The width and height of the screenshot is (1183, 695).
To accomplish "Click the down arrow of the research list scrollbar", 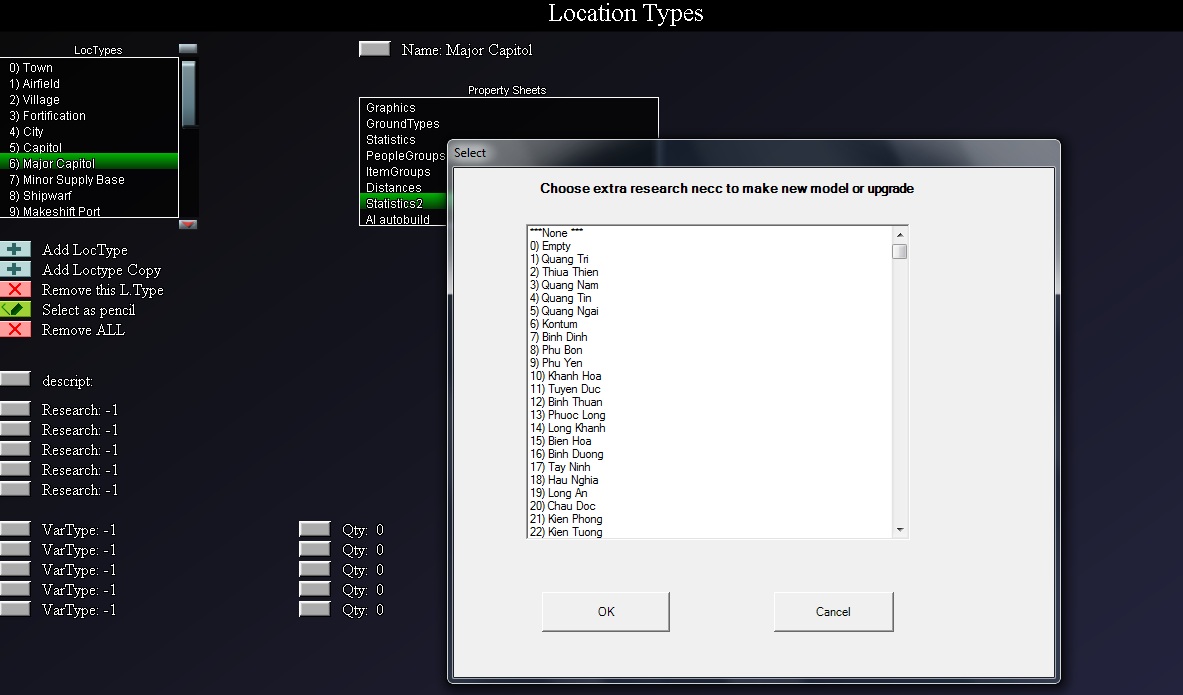I will pyautogui.click(x=899, y=530).
